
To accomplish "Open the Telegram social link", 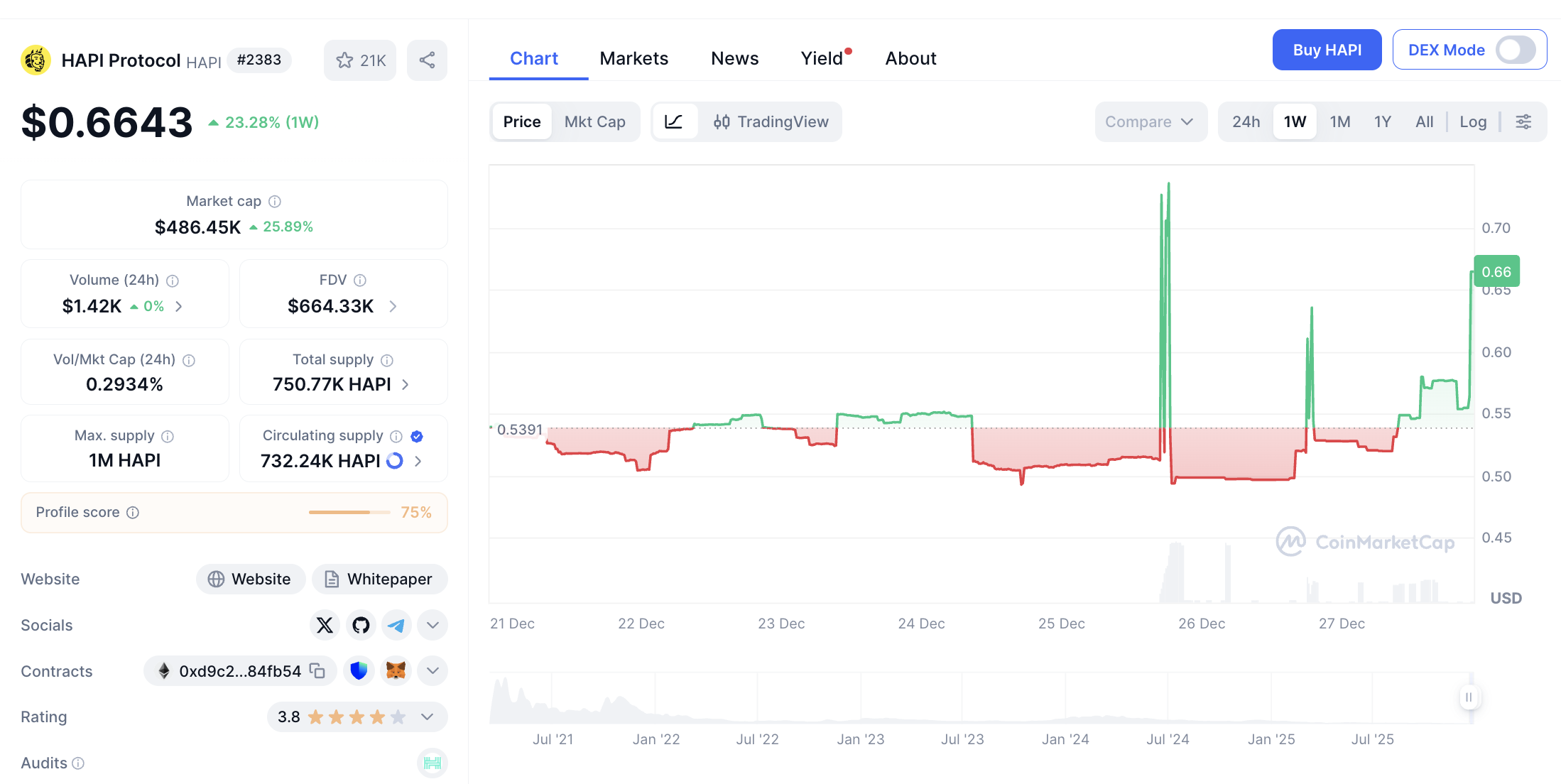I will (x=396, y=625).
